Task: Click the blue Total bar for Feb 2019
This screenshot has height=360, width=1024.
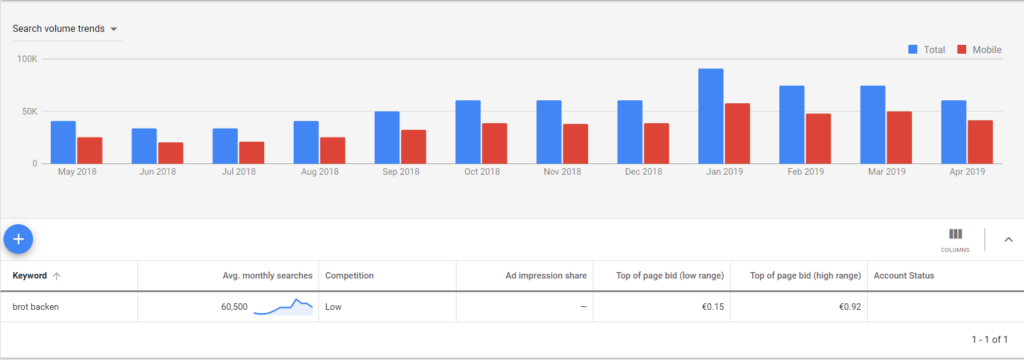Action: [792, 125]
